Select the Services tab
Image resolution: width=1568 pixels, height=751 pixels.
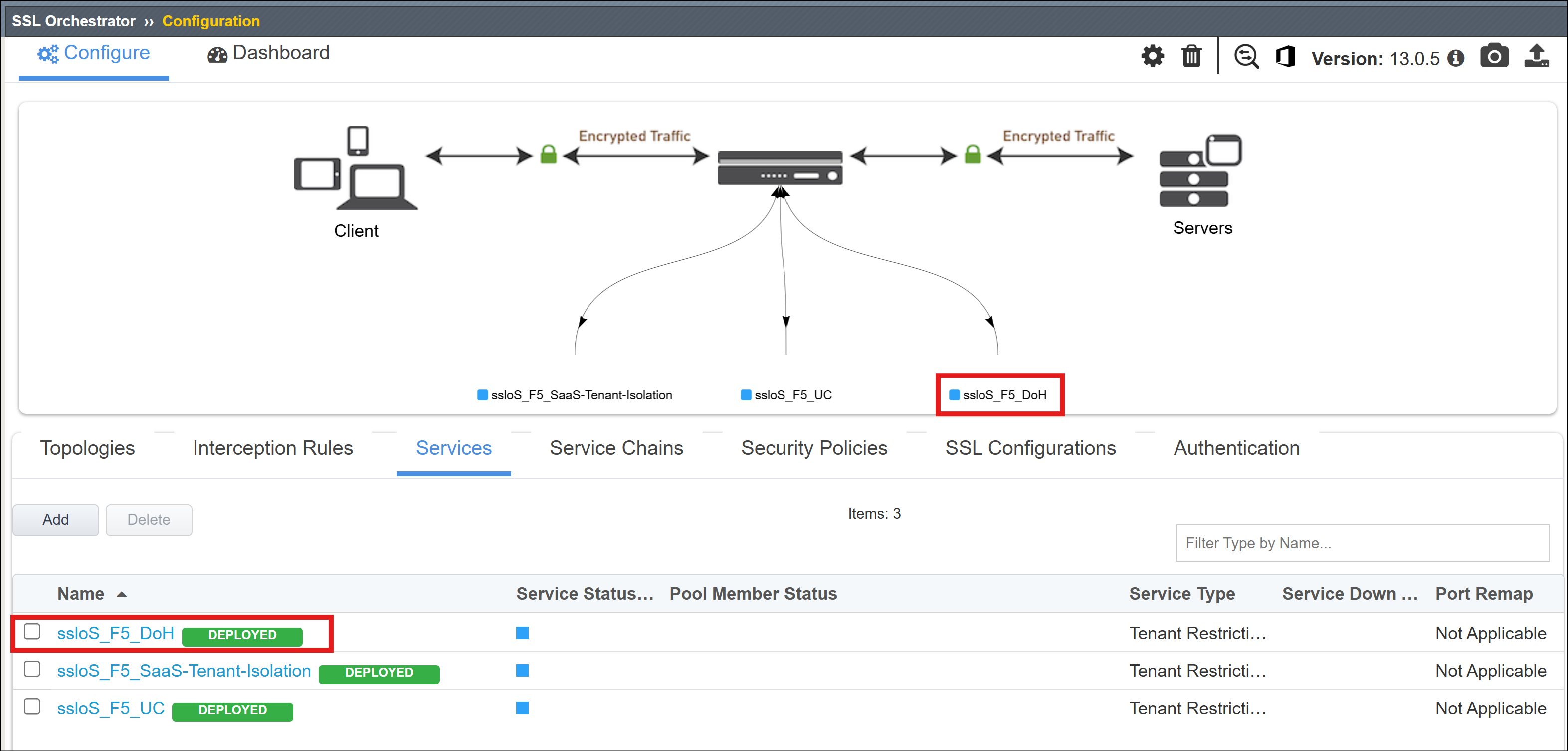tap(453, 448)
